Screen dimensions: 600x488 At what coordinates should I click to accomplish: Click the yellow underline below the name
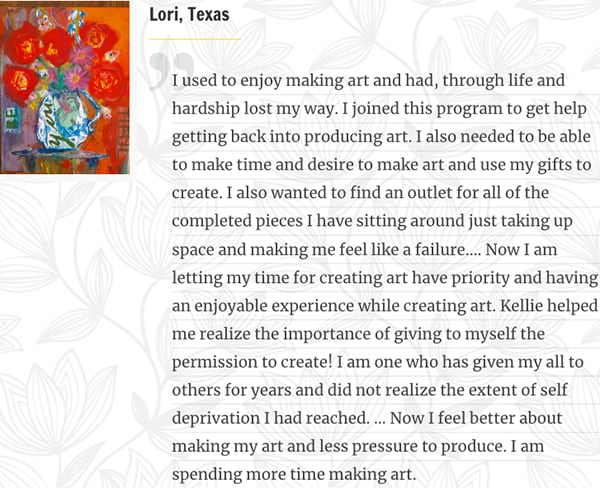click(x=195, y=39)
